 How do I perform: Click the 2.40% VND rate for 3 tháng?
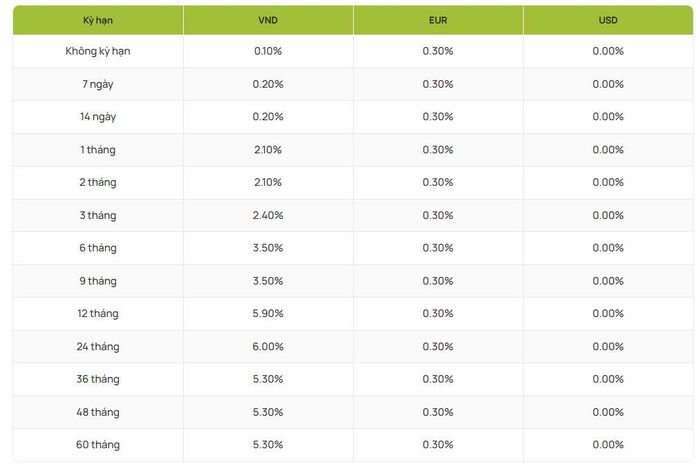pyautogui.click(x=268, y=215)
